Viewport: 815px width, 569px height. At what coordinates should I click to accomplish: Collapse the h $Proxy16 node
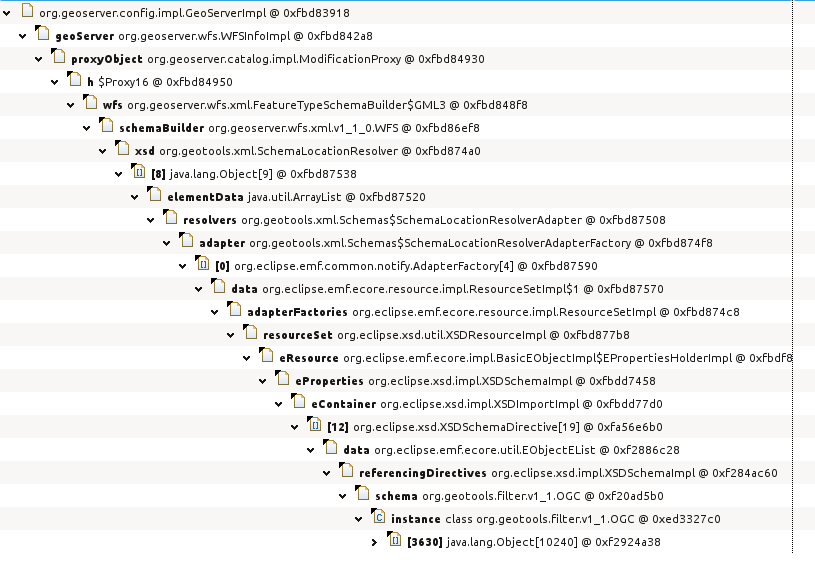(55, 82)
